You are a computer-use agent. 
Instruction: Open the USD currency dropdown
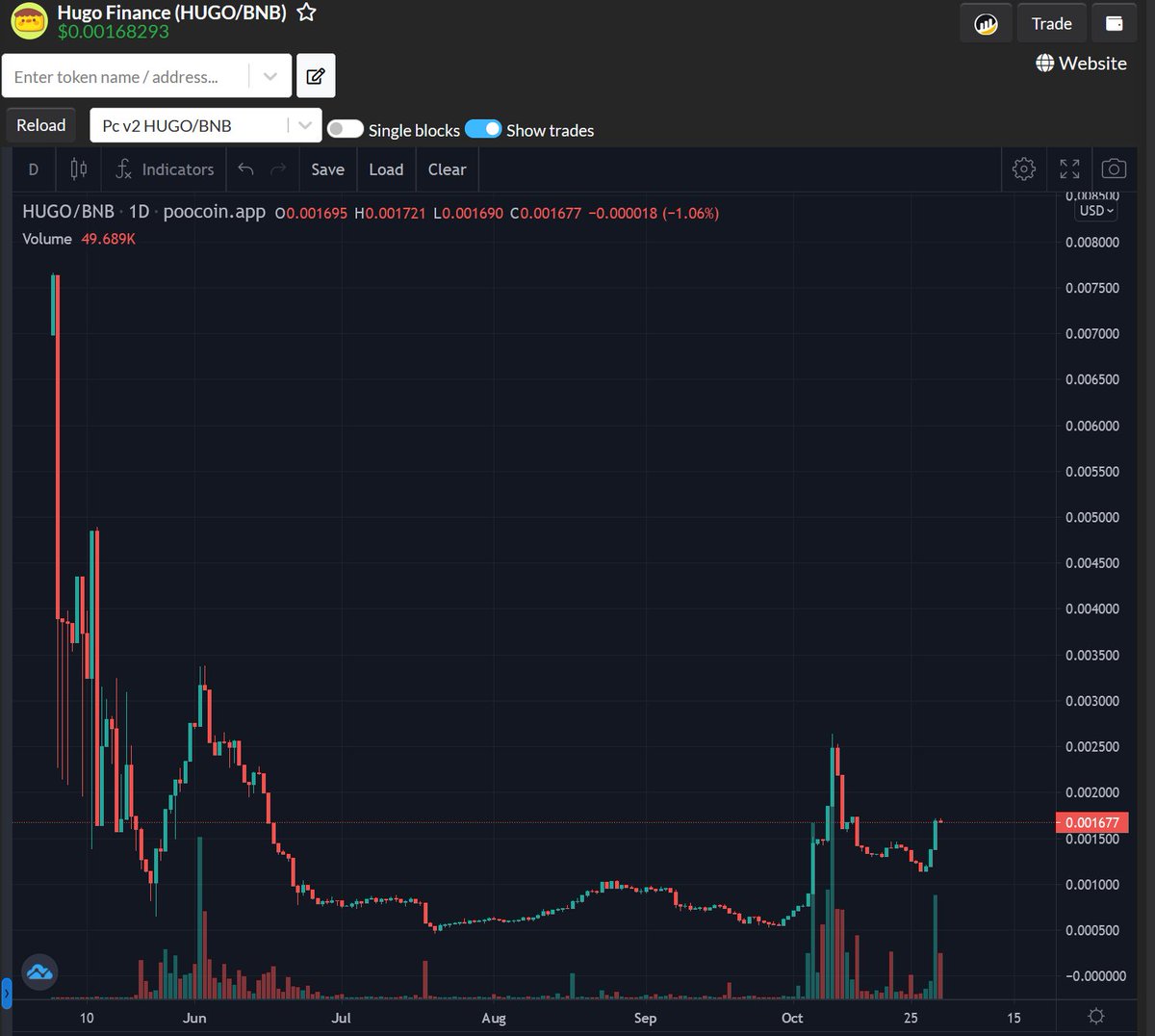pyautogui.click(x=1095, y=210)
